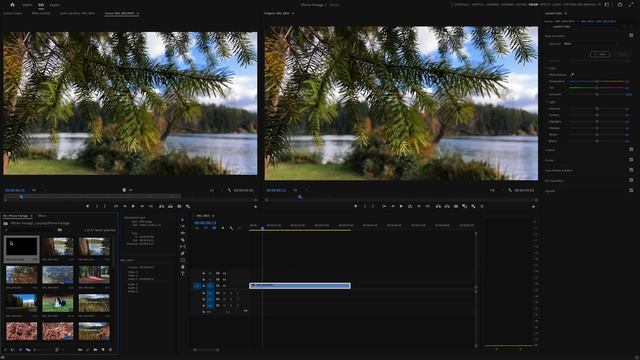Mute the first audio track
The width and height of the screenshot is (640, 360).
(x=224, y=293)
